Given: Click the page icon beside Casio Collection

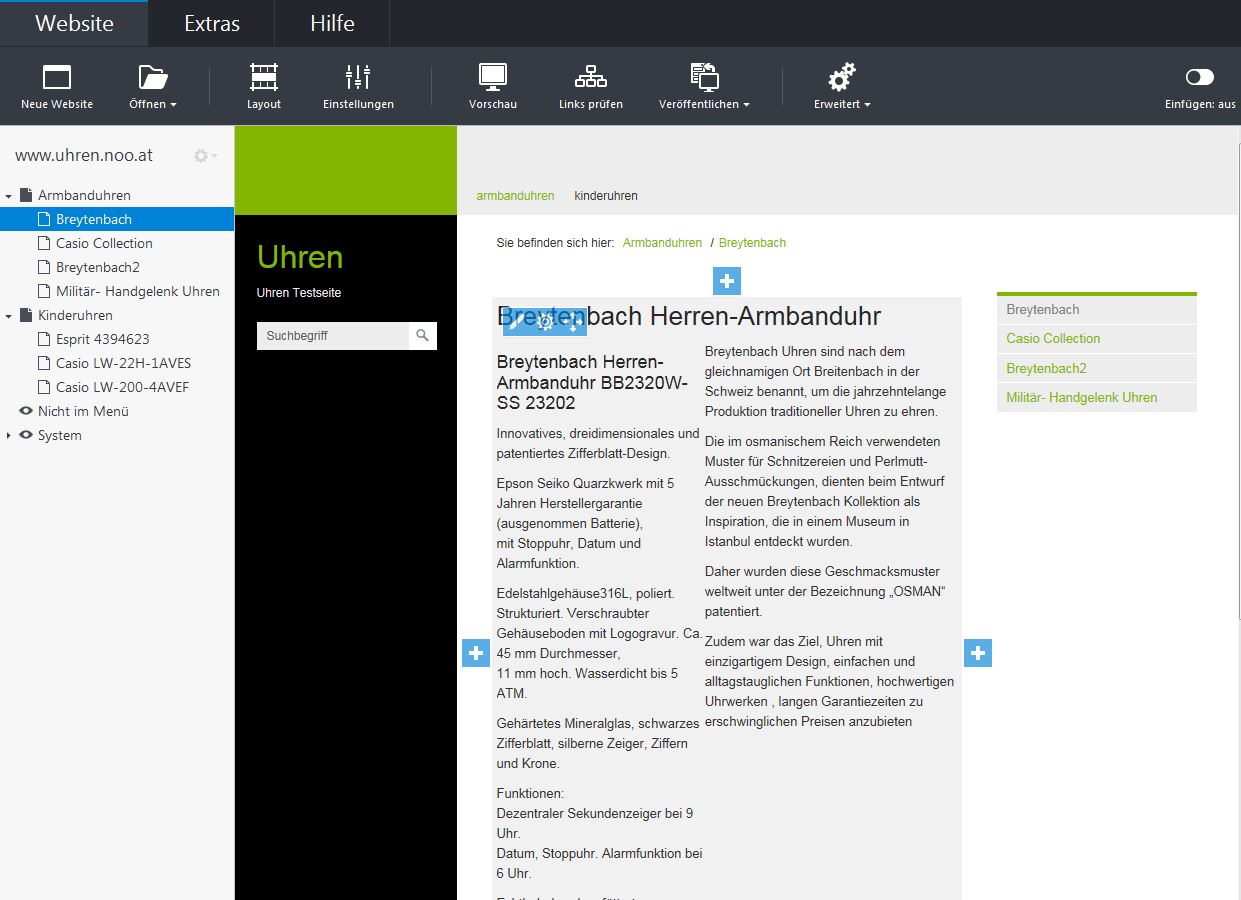Looking at the screenshot, I should [44, 243].
